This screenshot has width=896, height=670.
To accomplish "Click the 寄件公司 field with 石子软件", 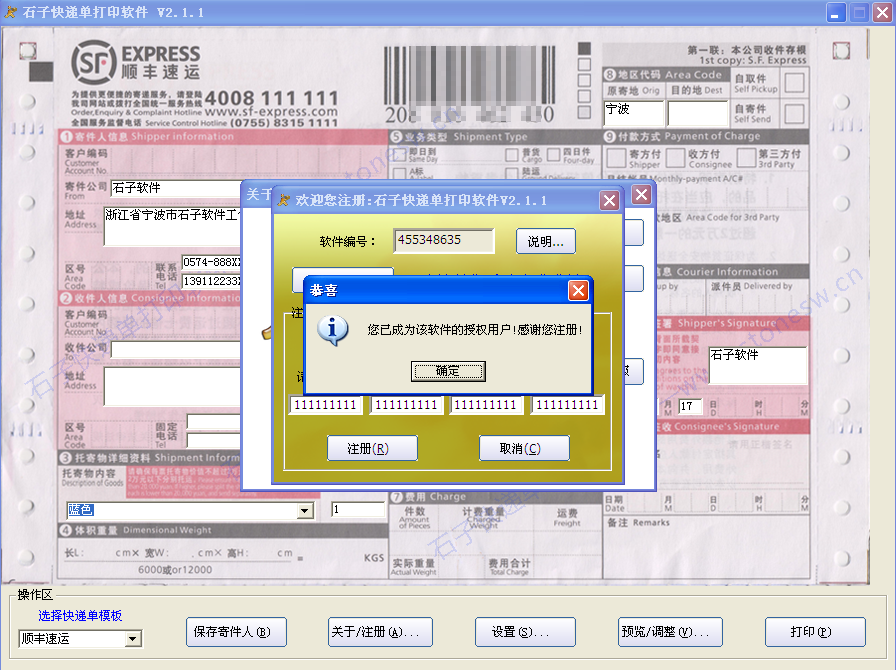I will [x=176, y=188].
